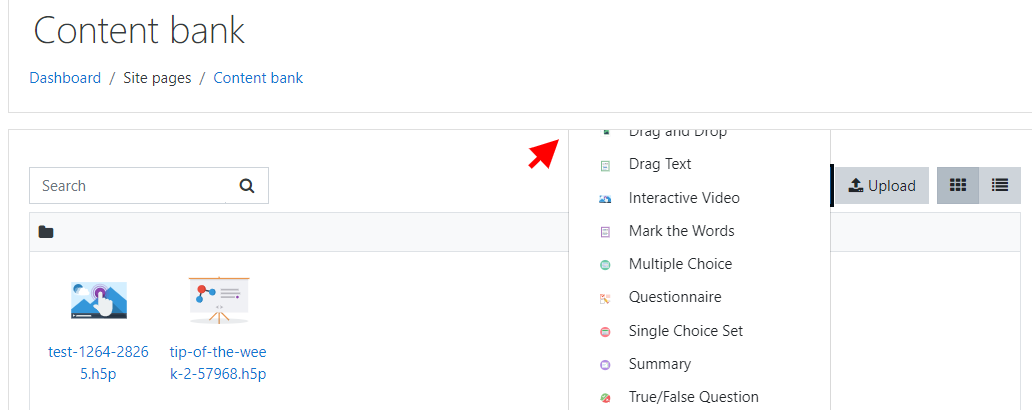Click the Interactive Video icon in menu
This screenshot has height=410, width=1032.
[x=606, y=199]
